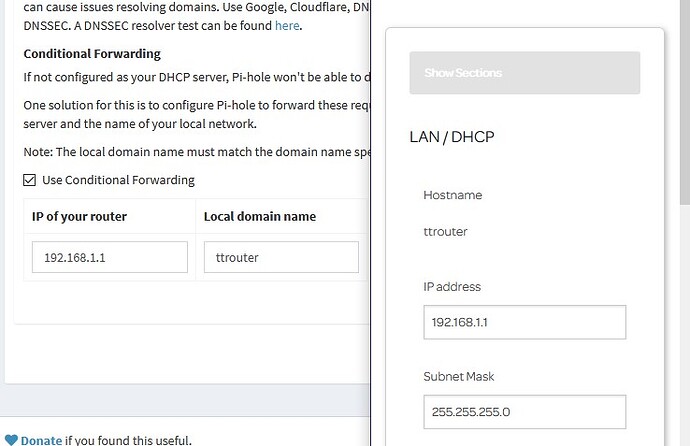Select the ttrouter hostname value text

[x=446, y=231]
